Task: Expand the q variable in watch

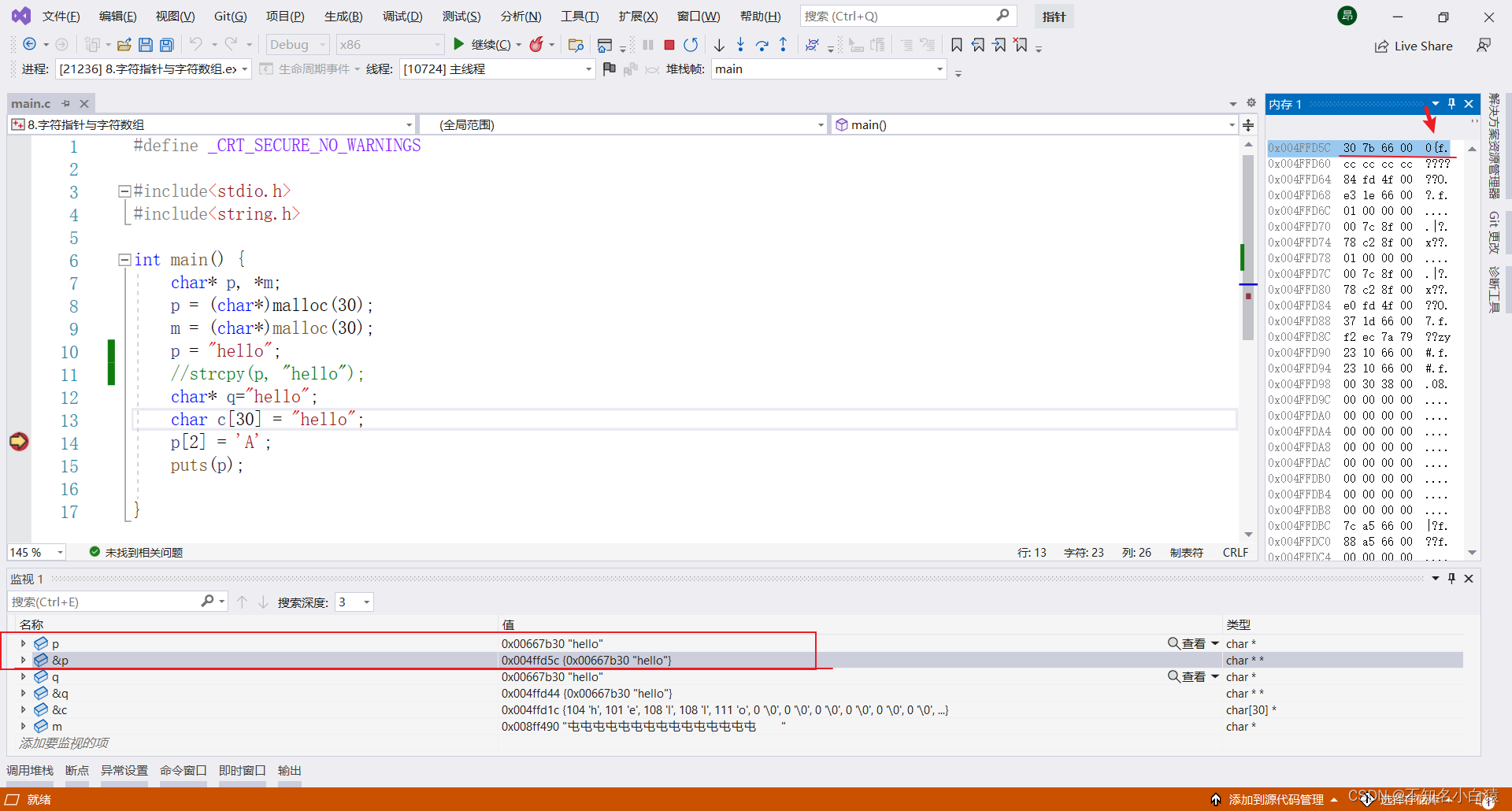Action: (x=24, y=677)
